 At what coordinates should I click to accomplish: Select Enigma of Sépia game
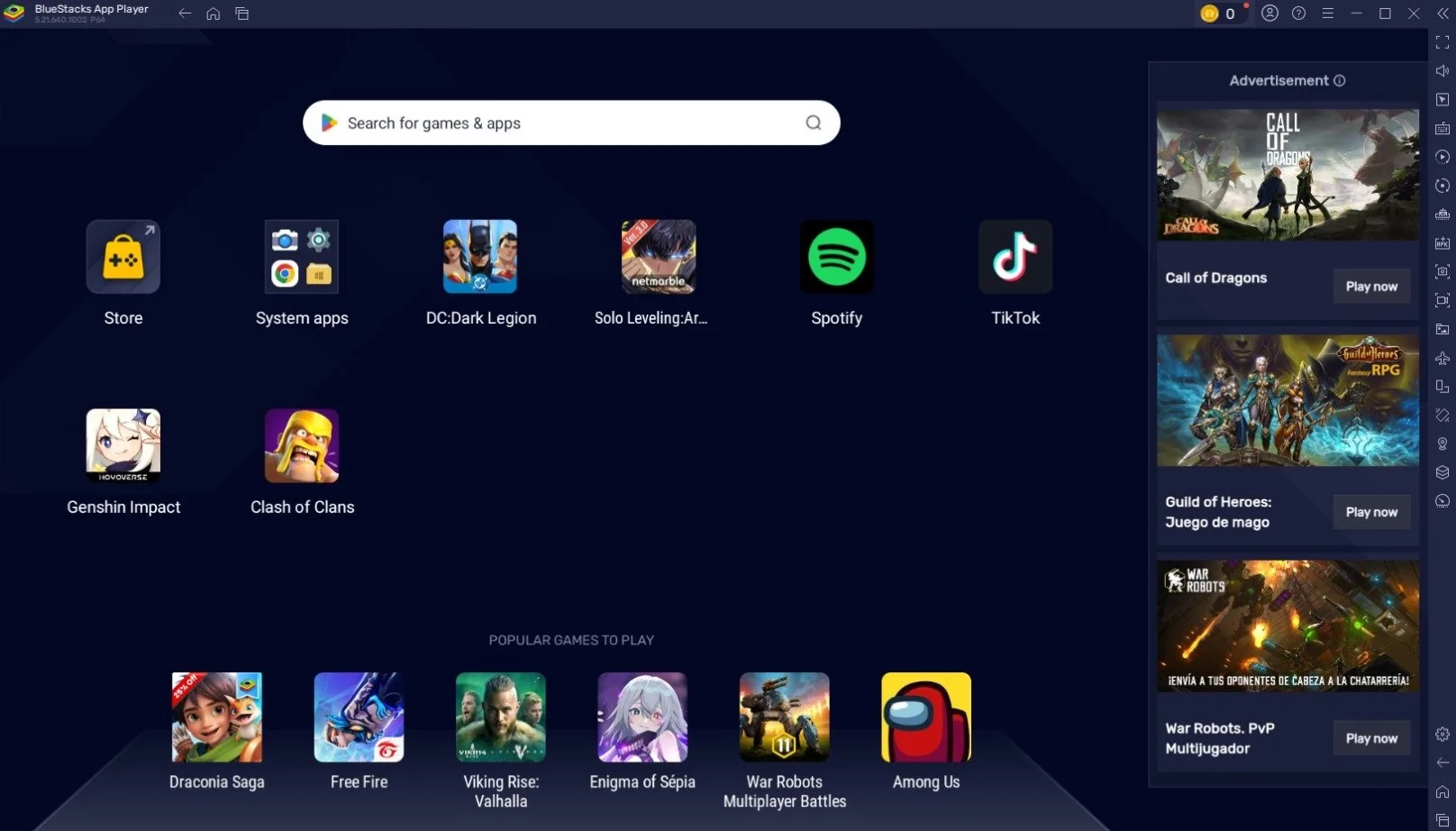[642, 717]
